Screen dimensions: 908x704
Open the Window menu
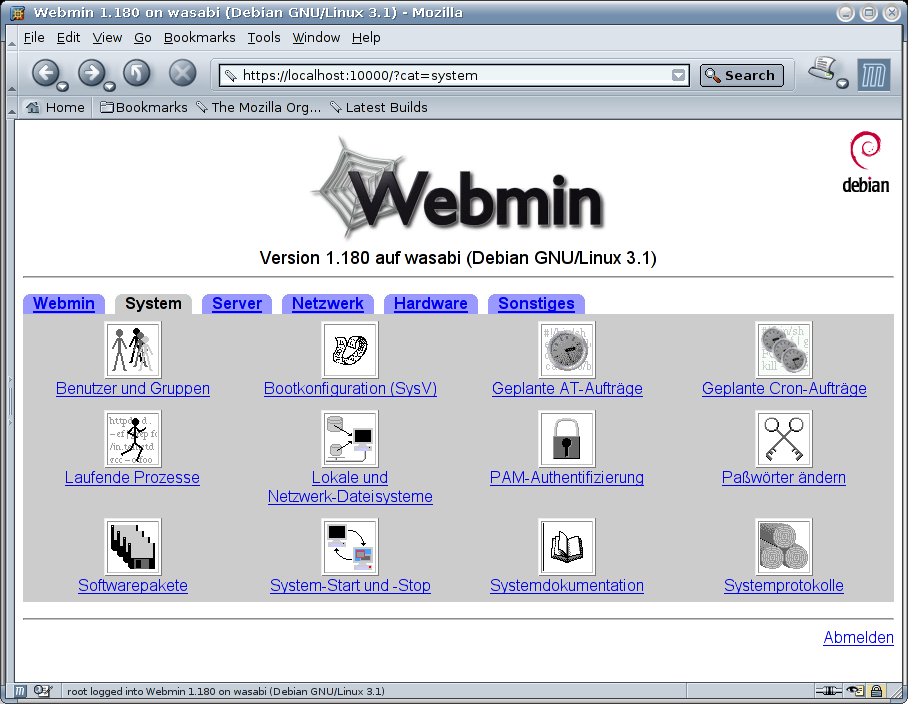tap(316, 38)
